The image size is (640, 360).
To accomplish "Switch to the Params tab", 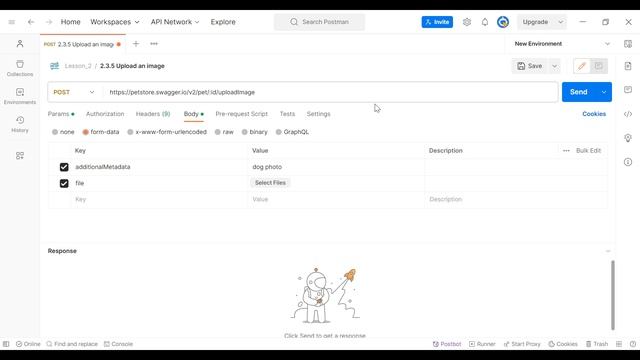I will click(61, 114).
